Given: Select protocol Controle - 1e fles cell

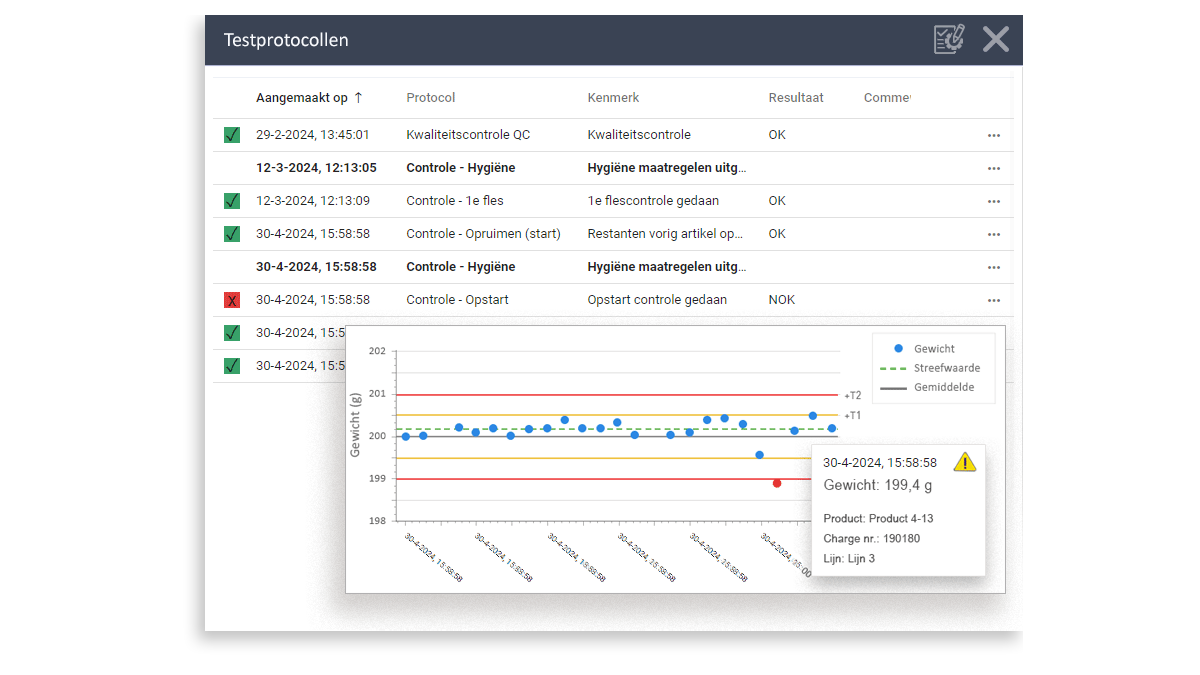Looking at the screenshot, I should [x=455, y=201].
